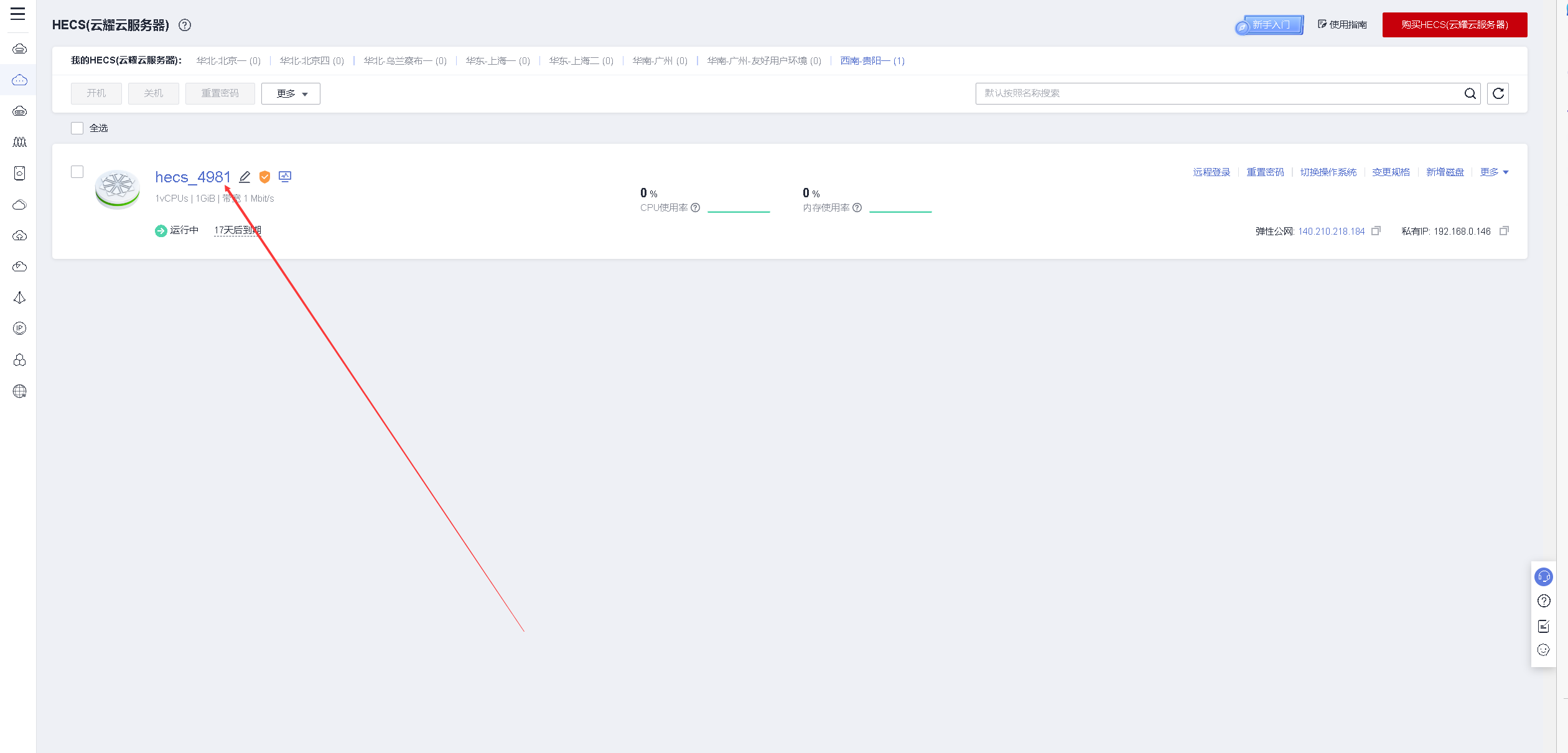
Task: Tick the checkbox for server hecs_4981
Action: tap(77, 172)
